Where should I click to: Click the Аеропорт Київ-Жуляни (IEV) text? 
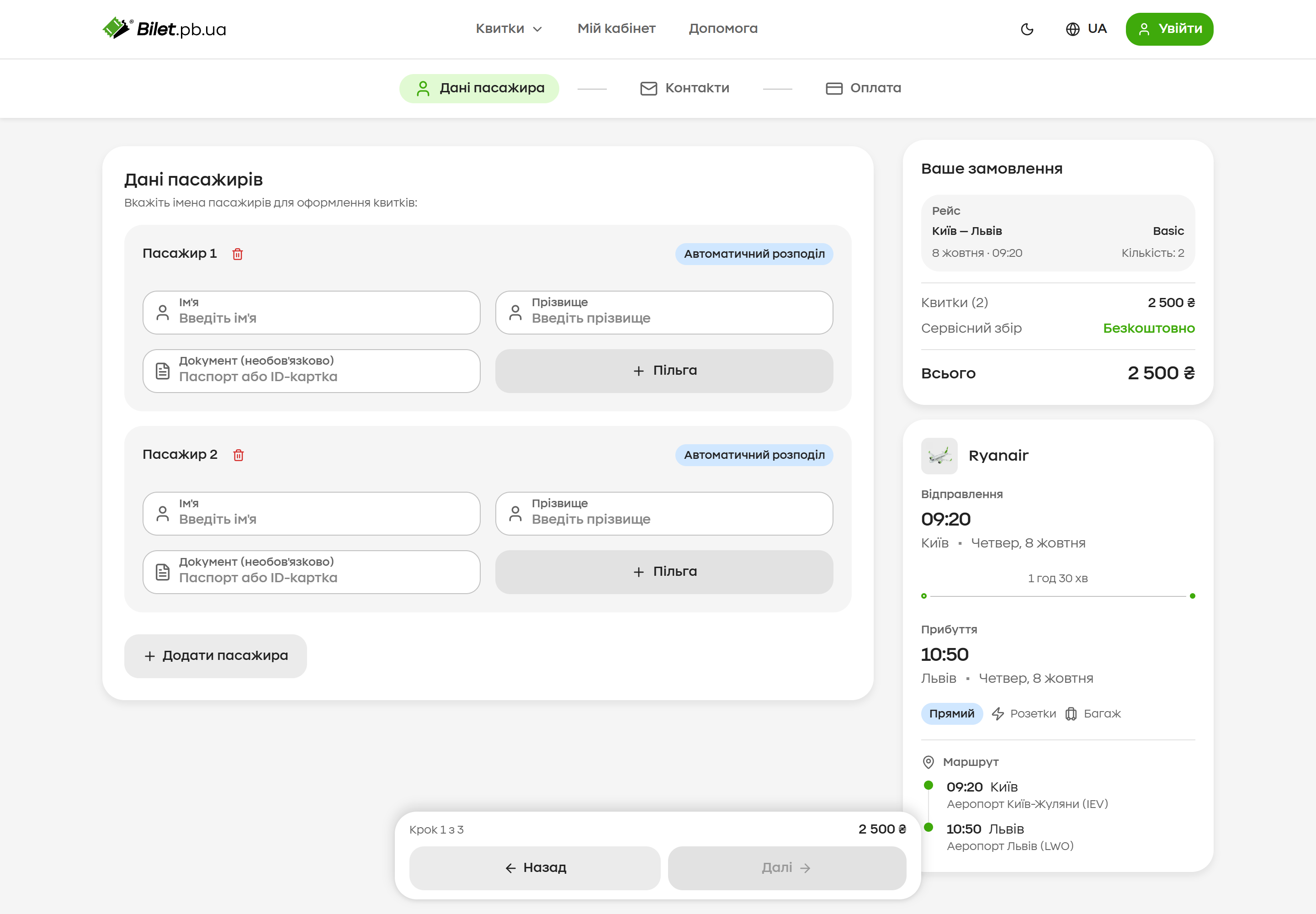point(1027,804)
